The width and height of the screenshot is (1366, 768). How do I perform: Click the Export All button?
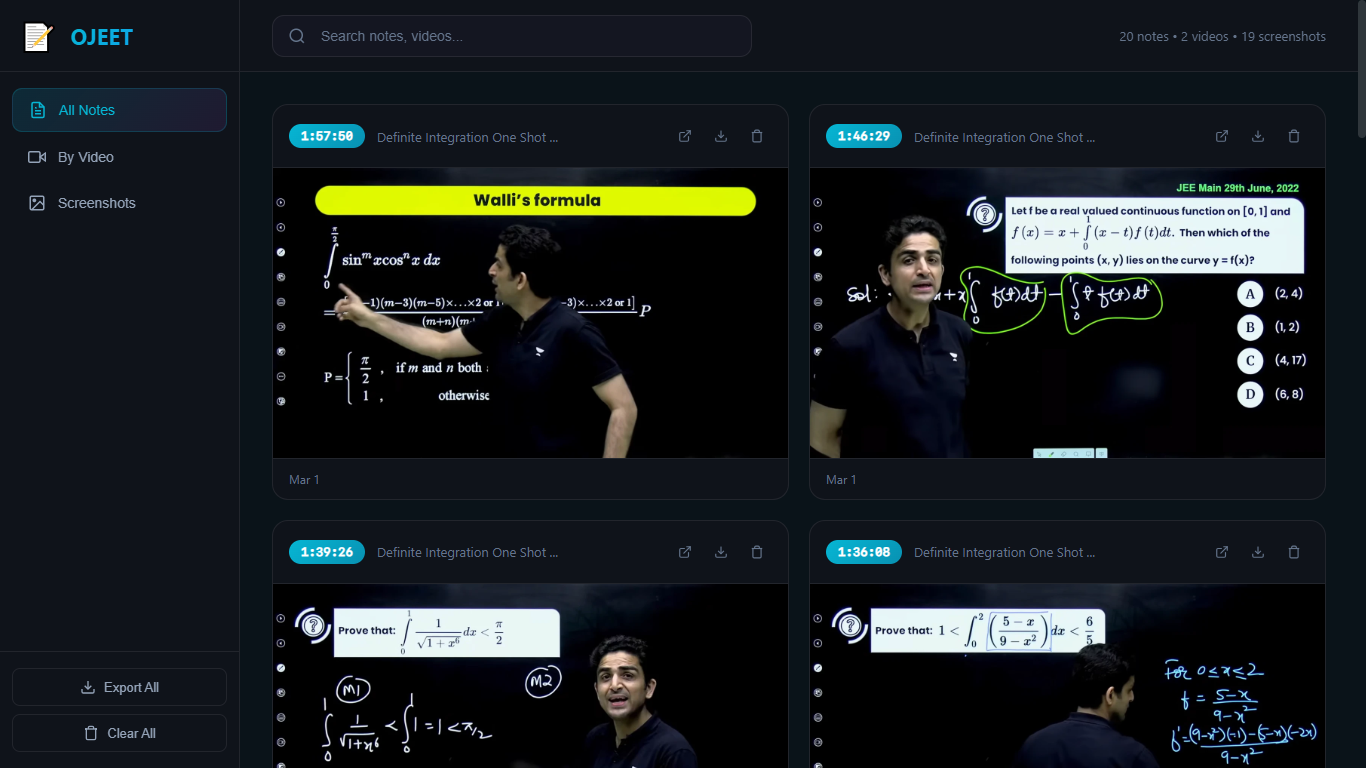tap(119, 687)
